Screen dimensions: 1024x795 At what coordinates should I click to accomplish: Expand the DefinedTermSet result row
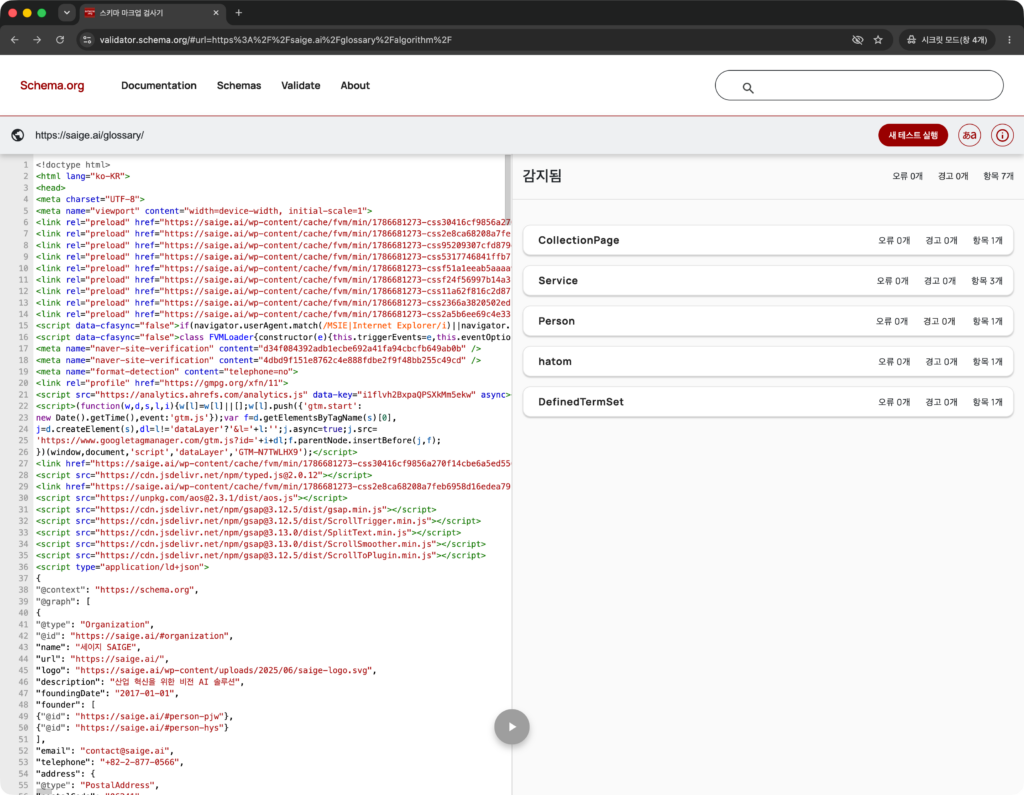click(x=768, y=402)
